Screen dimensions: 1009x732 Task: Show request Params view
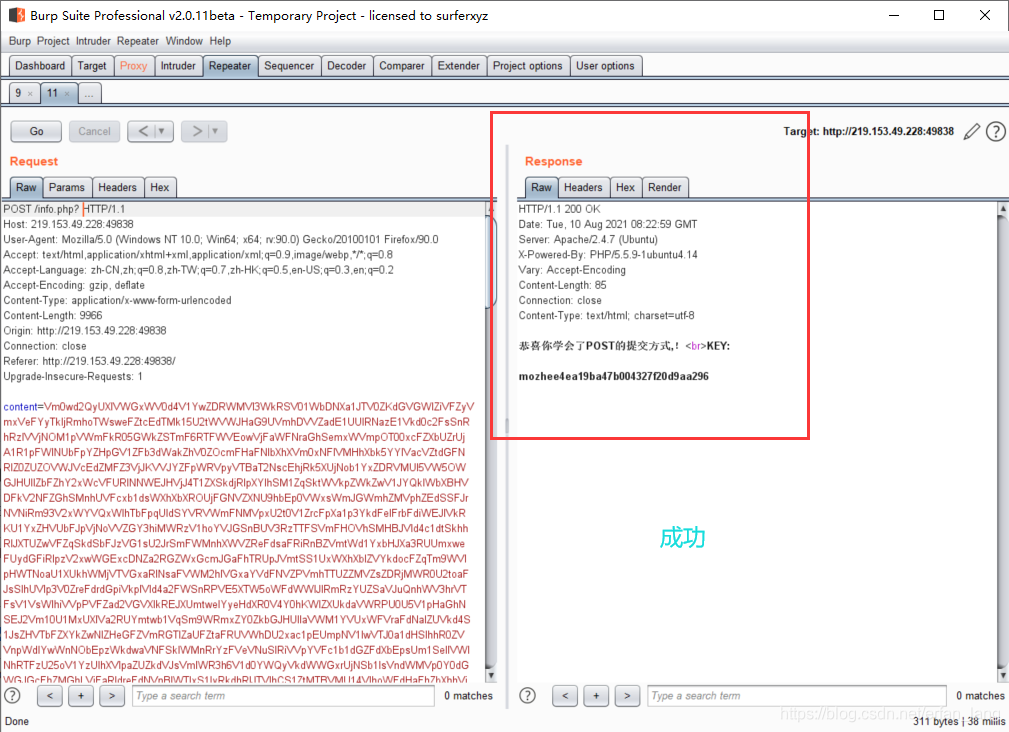tap(67, 187)
